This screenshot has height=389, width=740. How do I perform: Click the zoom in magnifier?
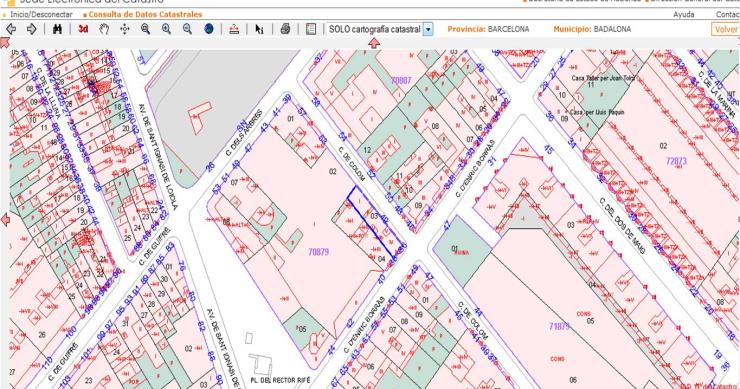pos(166,29)
